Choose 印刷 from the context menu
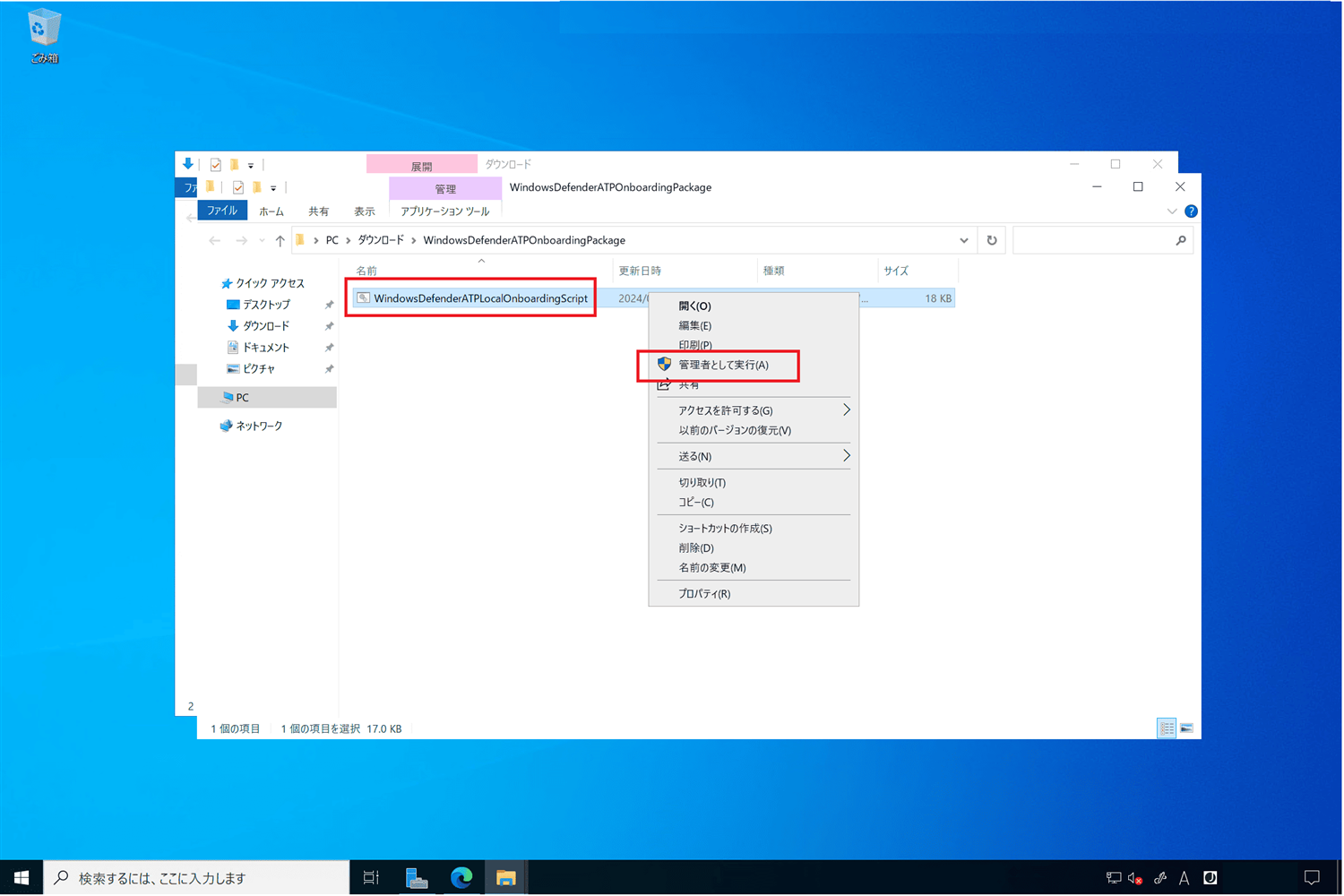Screen dimensions: 1344x896 (754, 346)
